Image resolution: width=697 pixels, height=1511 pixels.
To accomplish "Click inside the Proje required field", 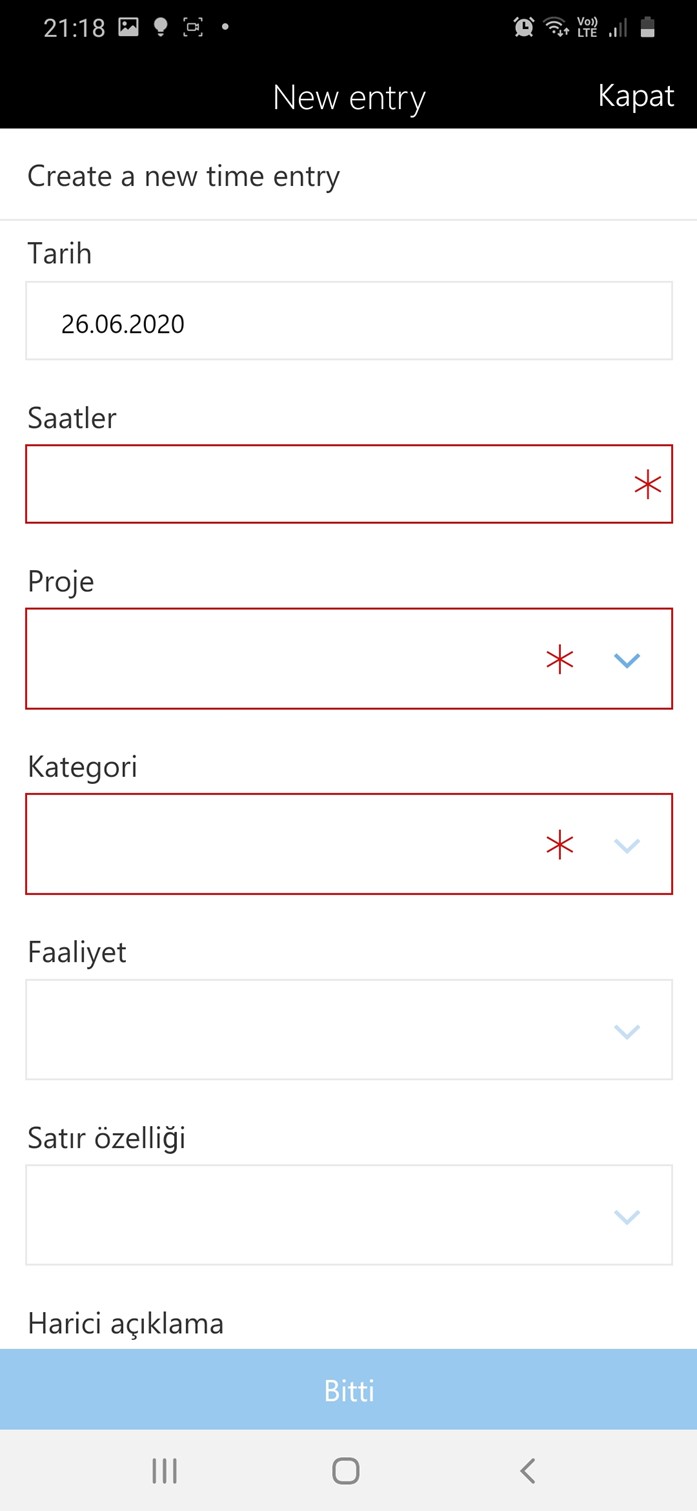I will (349, 659).
